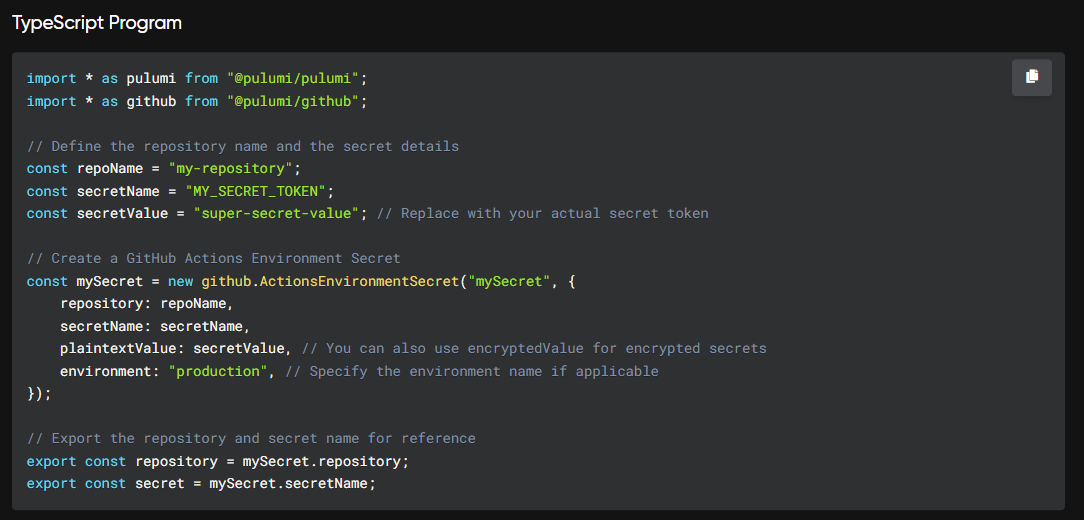
Task: Click the "mySecret" resource name string
Action: pos(505,281)
